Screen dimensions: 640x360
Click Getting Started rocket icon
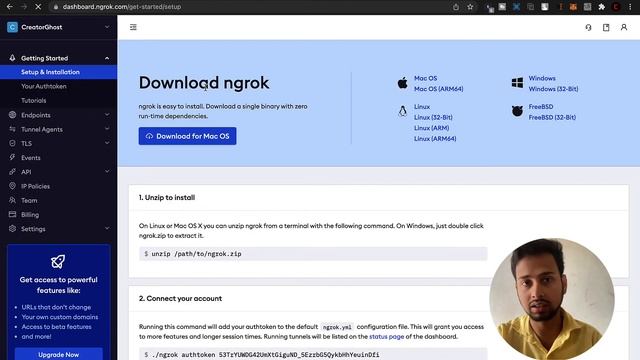click(12, 58)
